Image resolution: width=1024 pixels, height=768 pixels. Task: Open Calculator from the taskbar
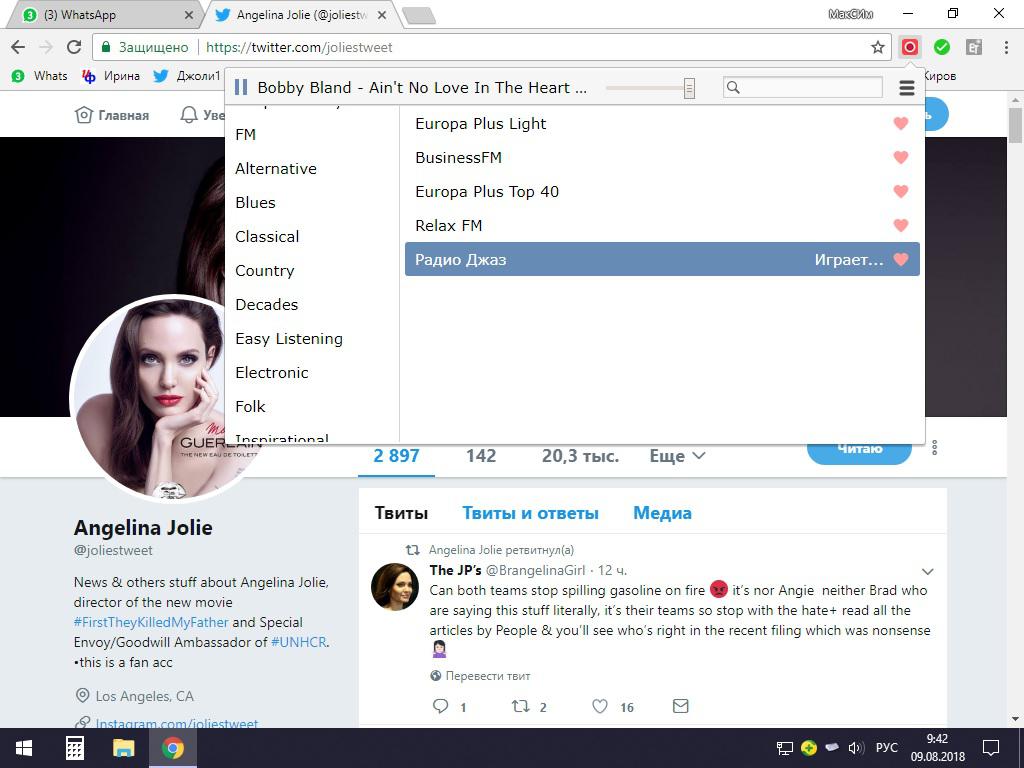click(x=74, y=748)
